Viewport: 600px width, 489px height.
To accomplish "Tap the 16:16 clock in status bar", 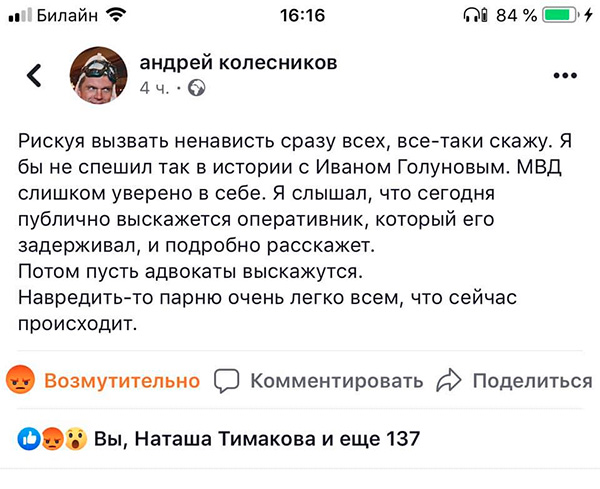I will pos(299,15).
